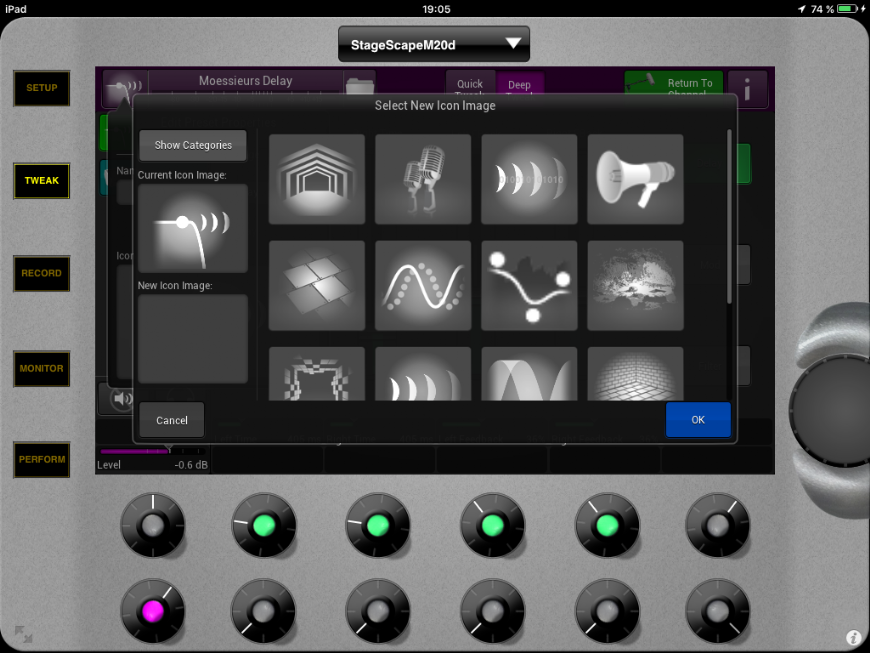The image size is (870, 653).
Task: Click Show Categories button
Action: (x=193, y=145)
